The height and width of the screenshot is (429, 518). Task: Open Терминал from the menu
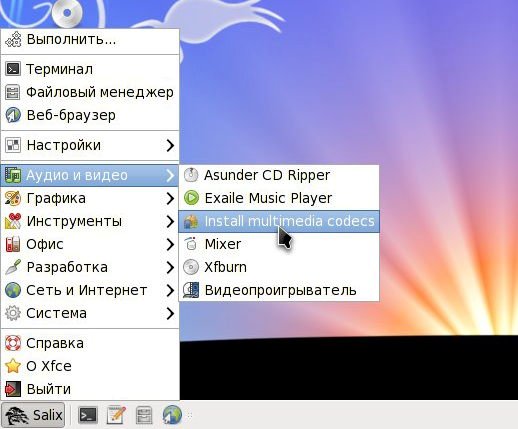coord(90,69)
